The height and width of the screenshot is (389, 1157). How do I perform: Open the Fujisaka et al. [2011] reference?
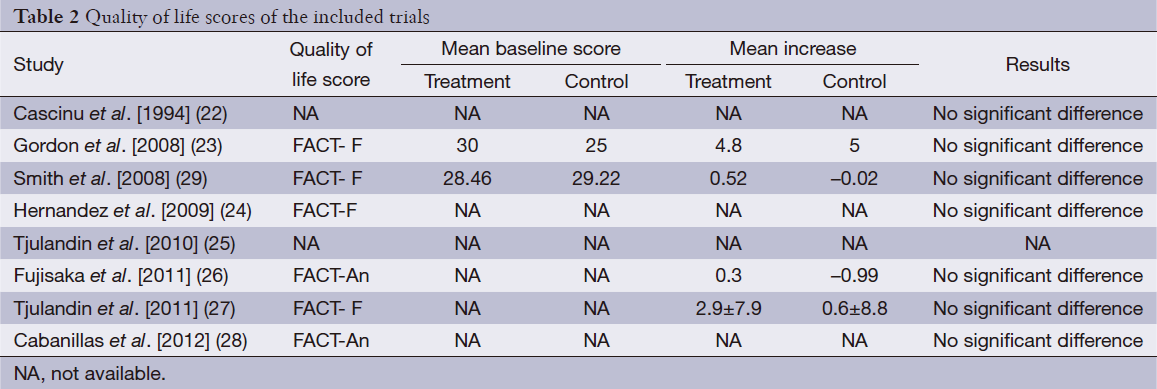[x=121, y=276]
